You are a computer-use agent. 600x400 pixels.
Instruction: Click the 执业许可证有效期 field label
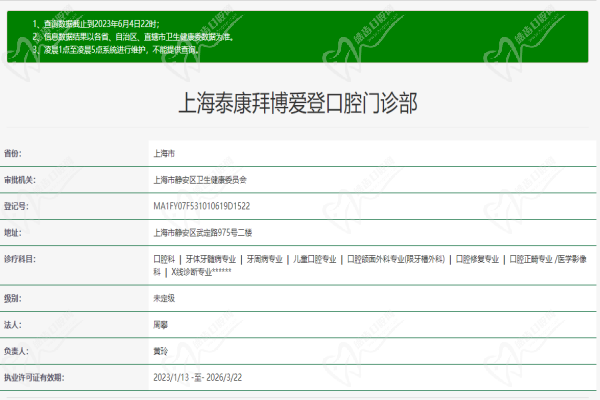pyautogui.click(x=34, y=377)
